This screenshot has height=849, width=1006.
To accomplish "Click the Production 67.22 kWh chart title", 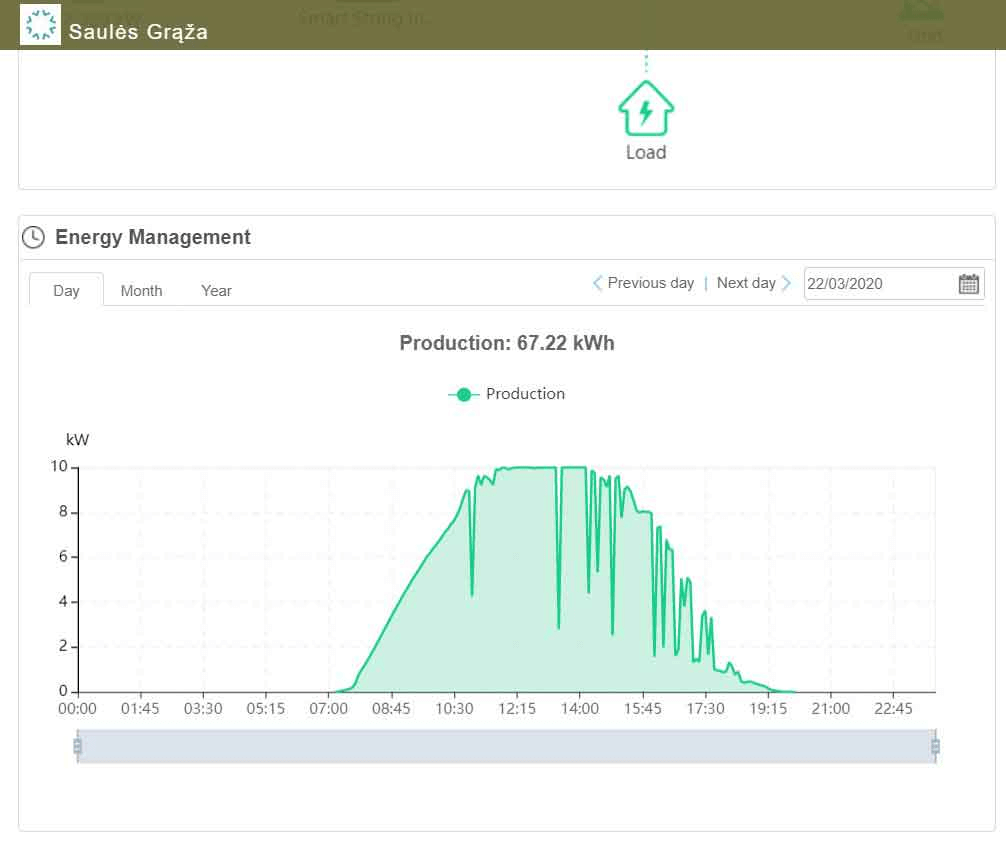I will [x=507, y=343].
